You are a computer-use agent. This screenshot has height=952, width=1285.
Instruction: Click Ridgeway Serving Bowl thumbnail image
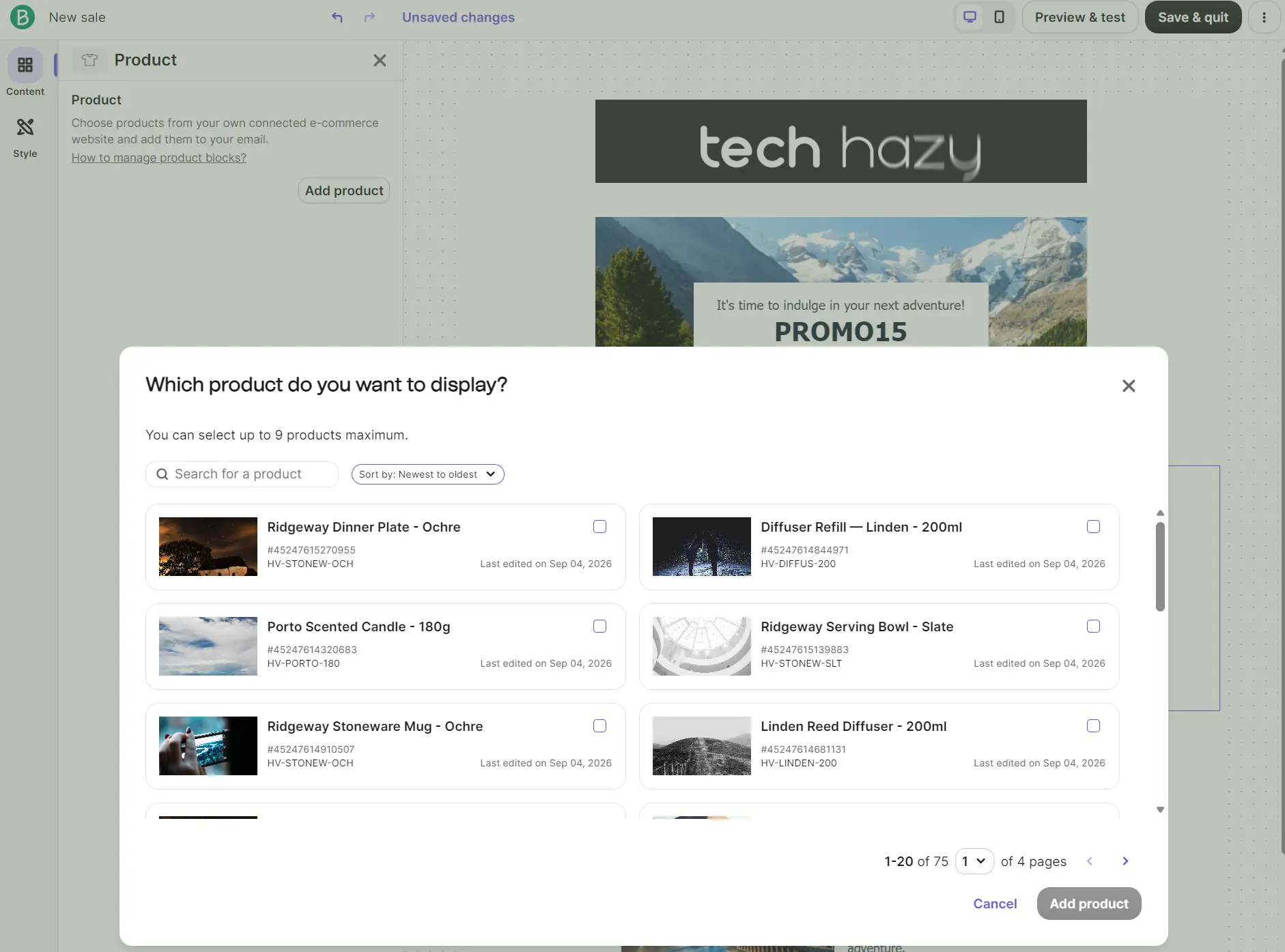(x=702, y=646)
